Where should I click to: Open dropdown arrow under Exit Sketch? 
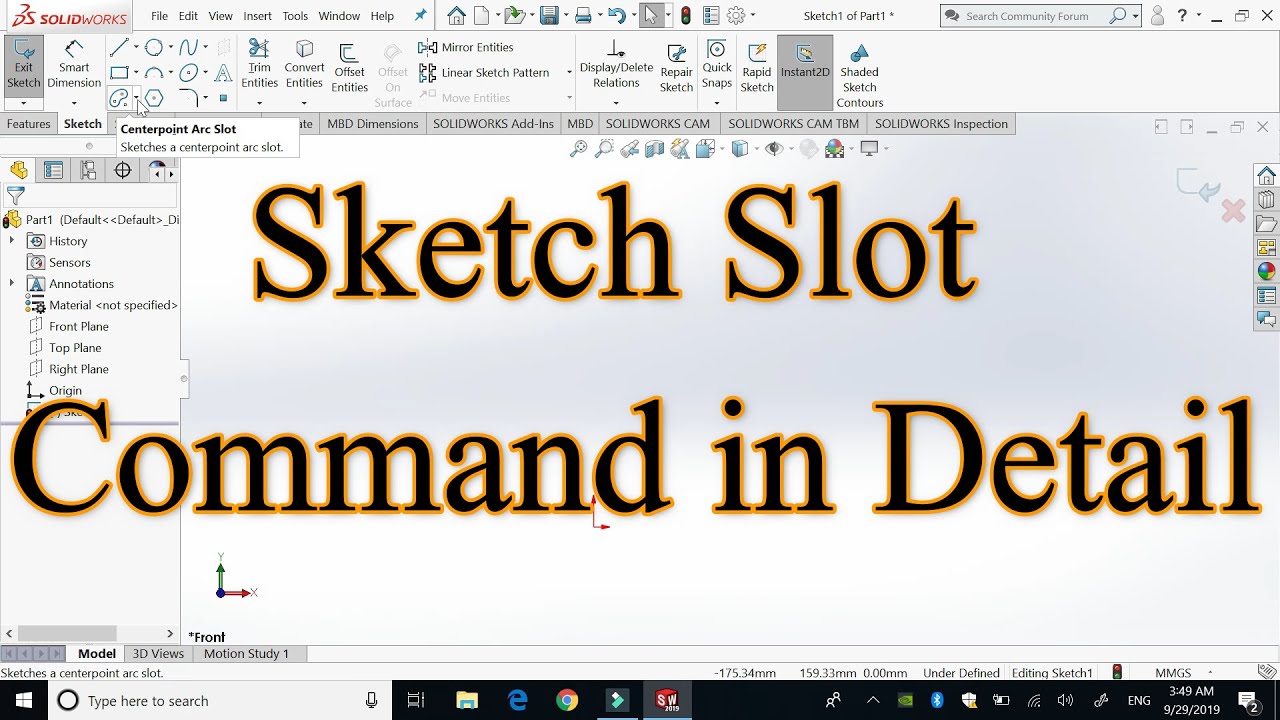[x=23, y=103]
